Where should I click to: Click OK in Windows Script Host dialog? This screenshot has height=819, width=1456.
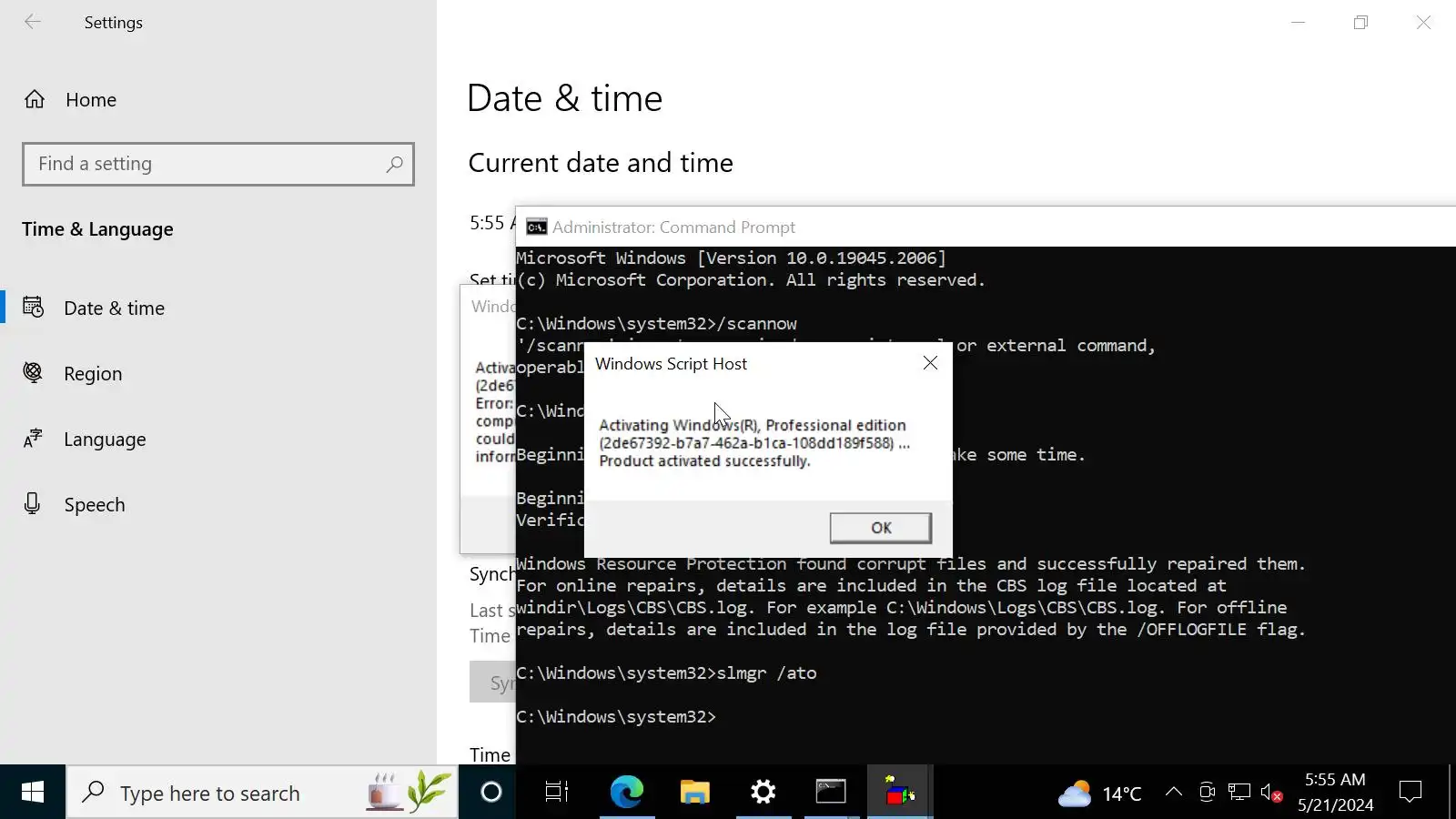point(880,528)
